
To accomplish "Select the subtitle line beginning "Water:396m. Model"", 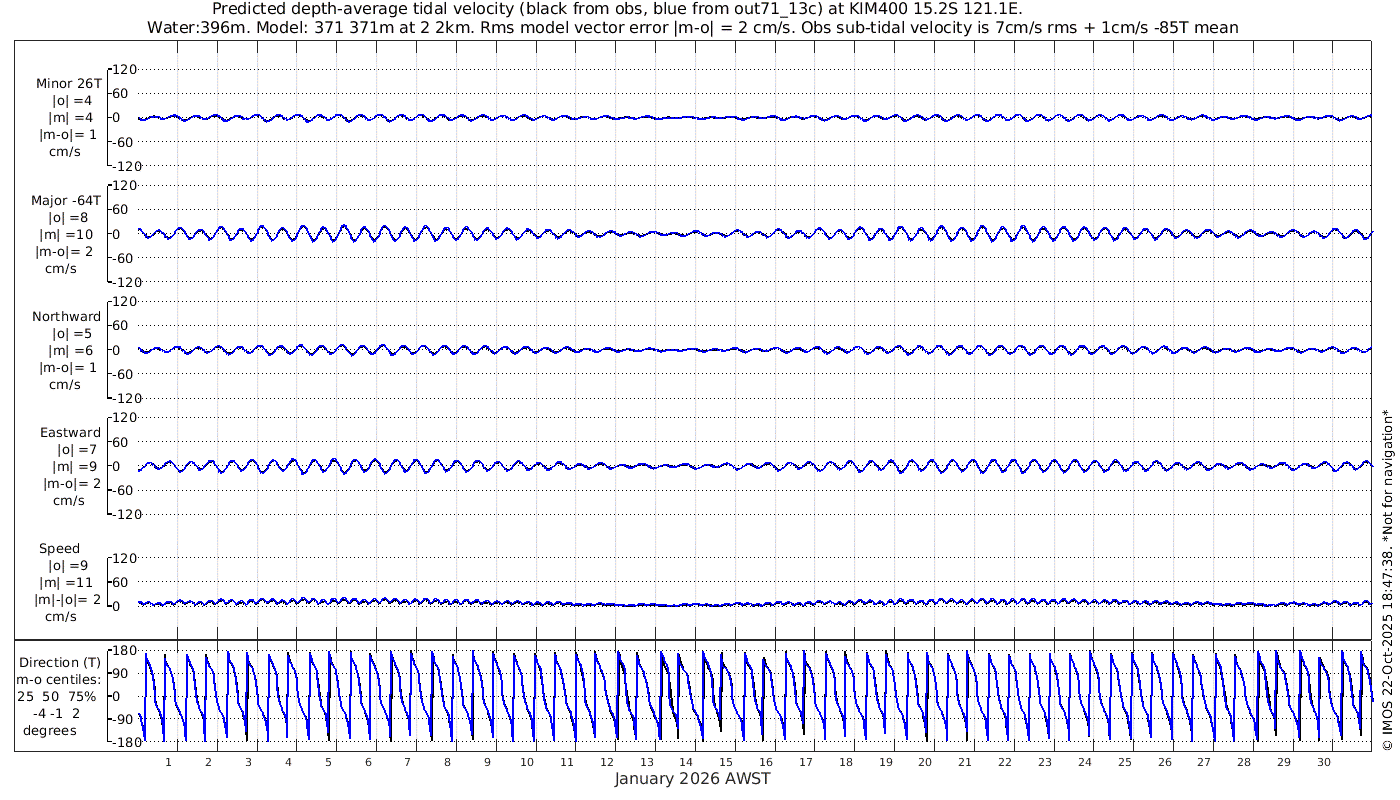I will pos(693,27).
